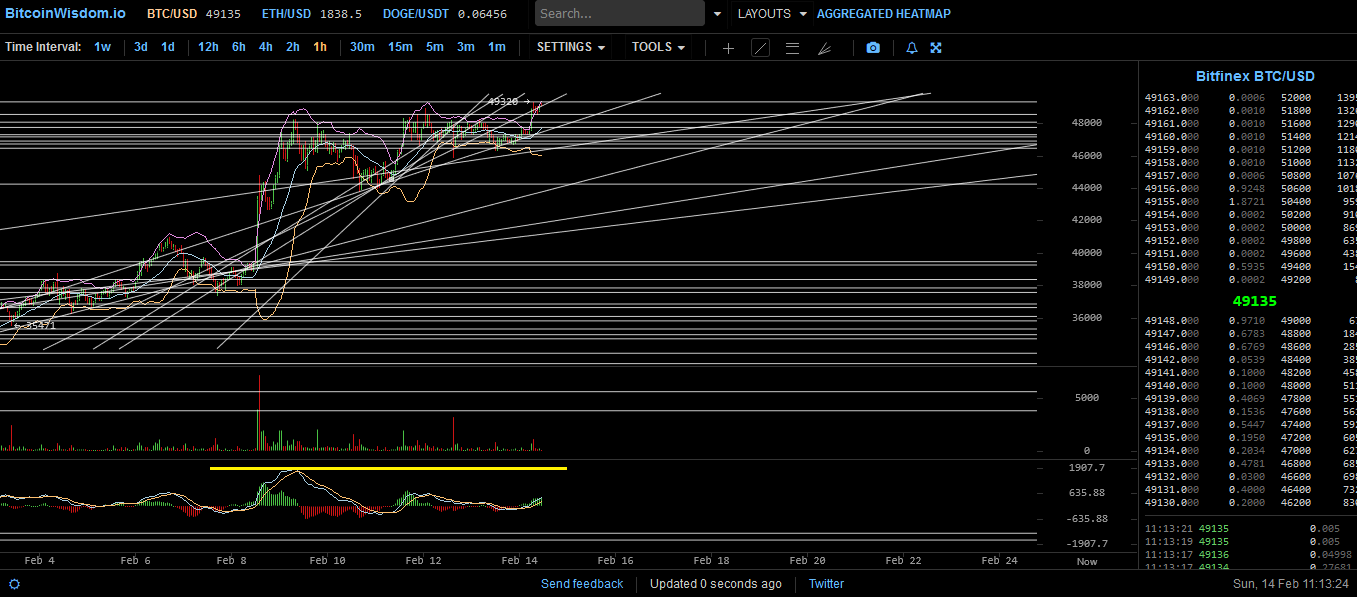Open the BitcoinWisdom.io home link
Viewport: 1357px width, 597px height.
click(x=65, y=14)
